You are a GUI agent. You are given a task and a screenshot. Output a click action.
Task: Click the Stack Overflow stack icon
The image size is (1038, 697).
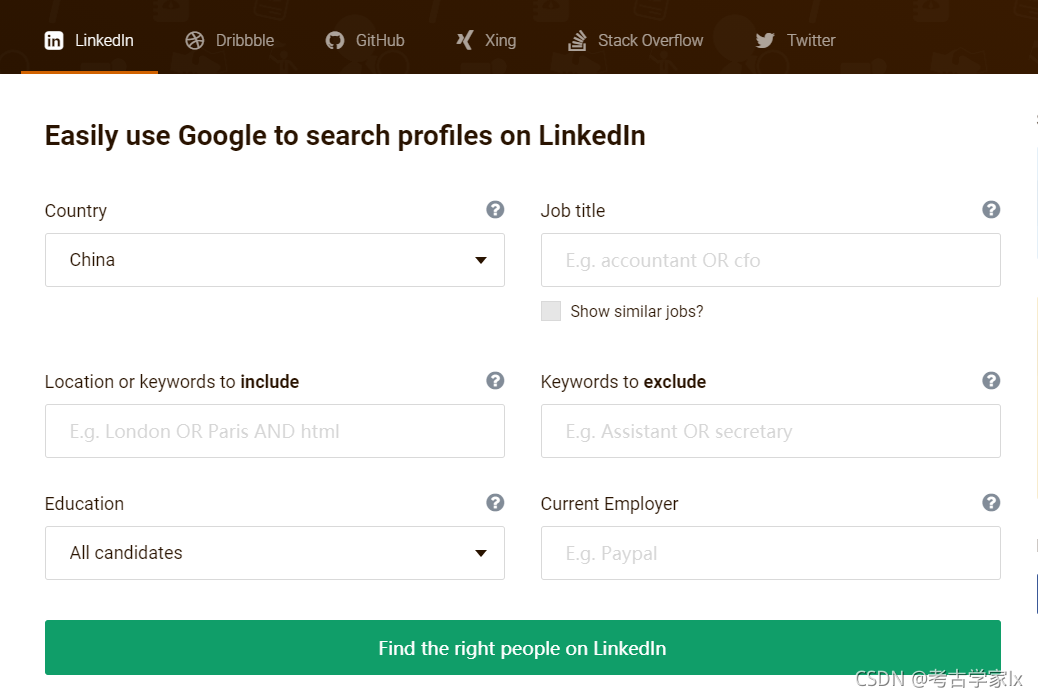[x=577, y=40]
